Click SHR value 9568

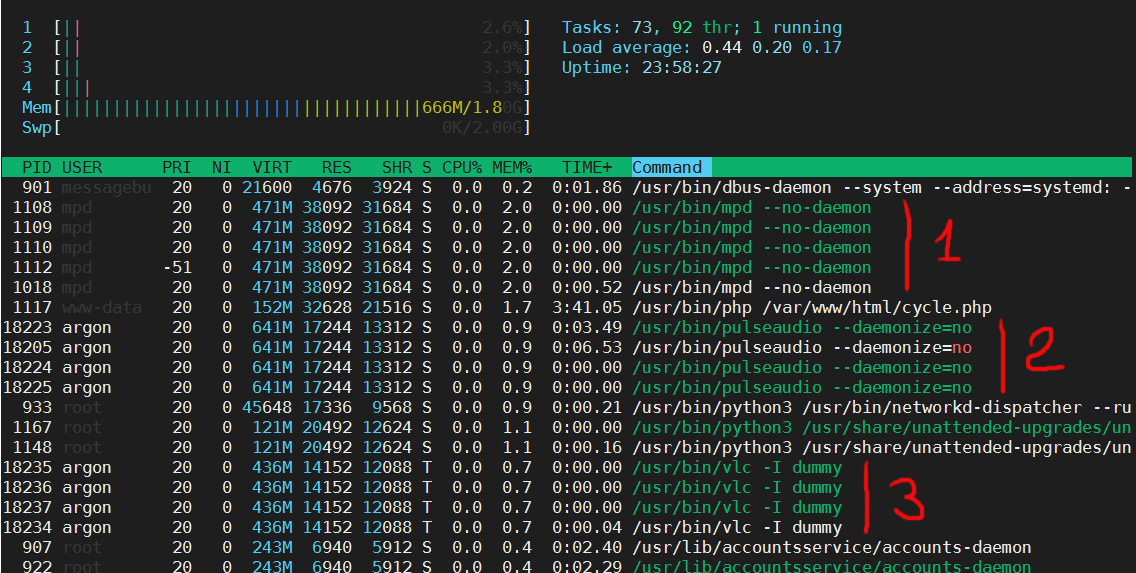pos(392,408)
